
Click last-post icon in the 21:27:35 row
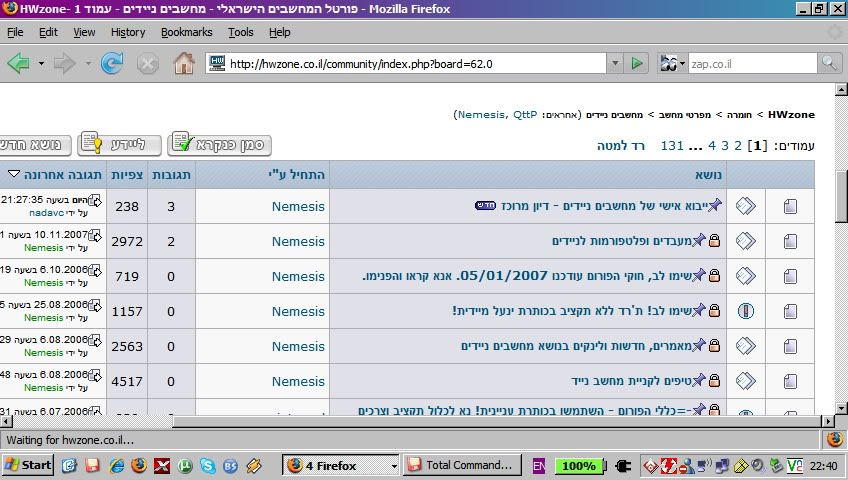pyautogui.click(x=95, y=201)
